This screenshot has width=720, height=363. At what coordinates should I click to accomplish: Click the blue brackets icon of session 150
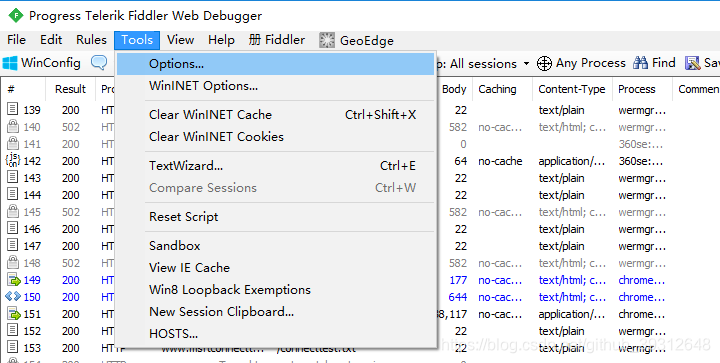[x=13, y=296]
